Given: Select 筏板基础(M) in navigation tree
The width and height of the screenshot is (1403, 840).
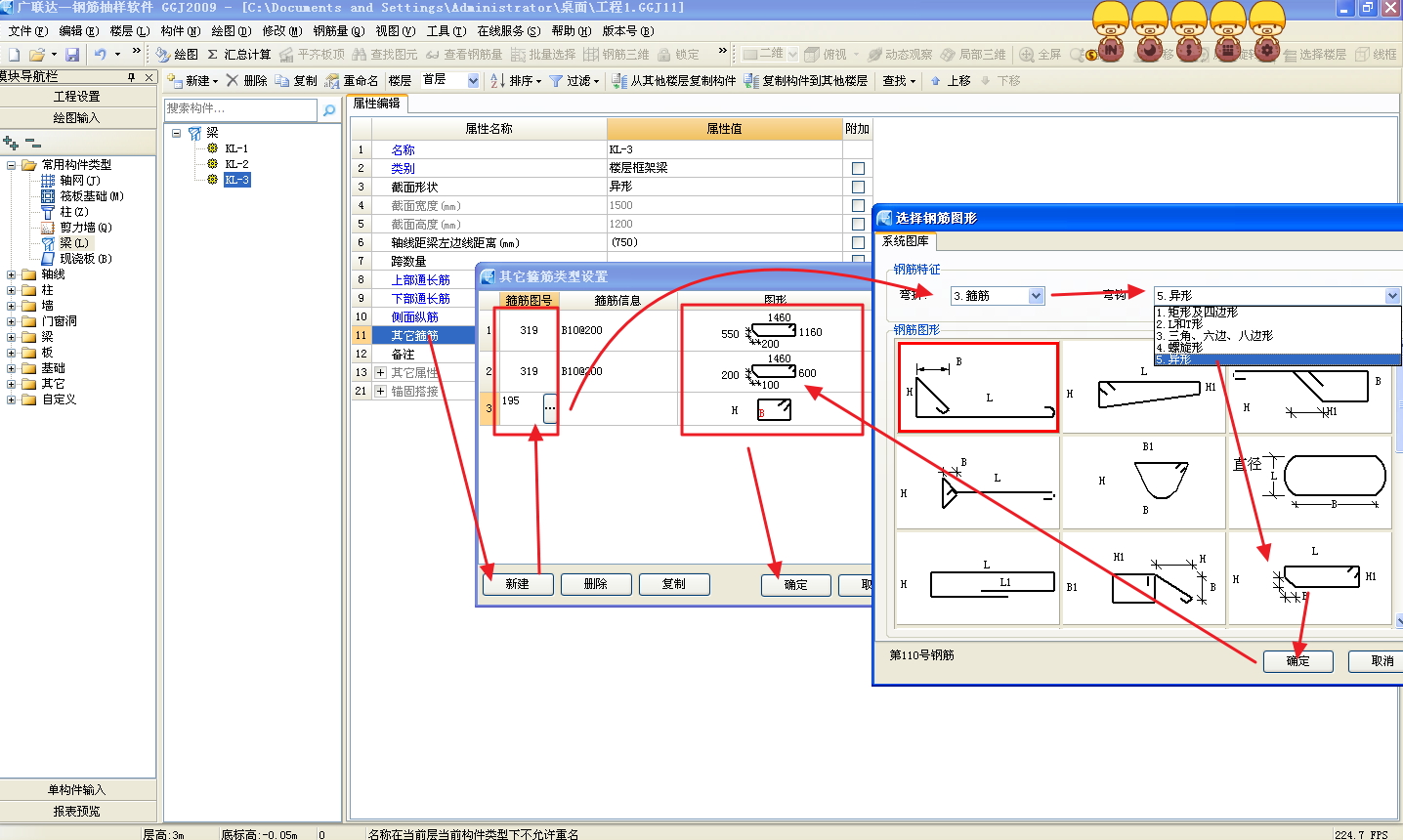Looking at the screenshot, I should [92, 196].
